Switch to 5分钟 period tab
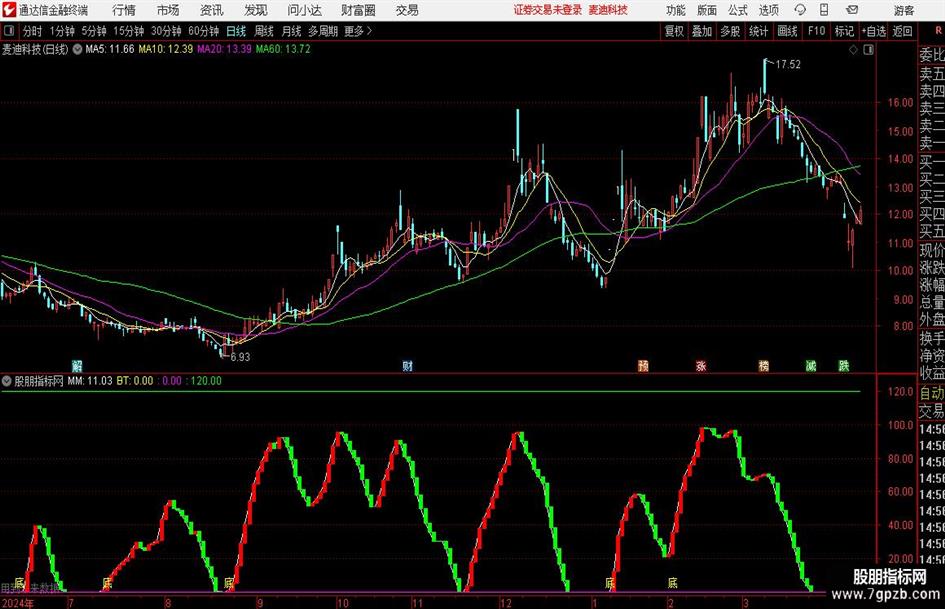 pos(93,31)
